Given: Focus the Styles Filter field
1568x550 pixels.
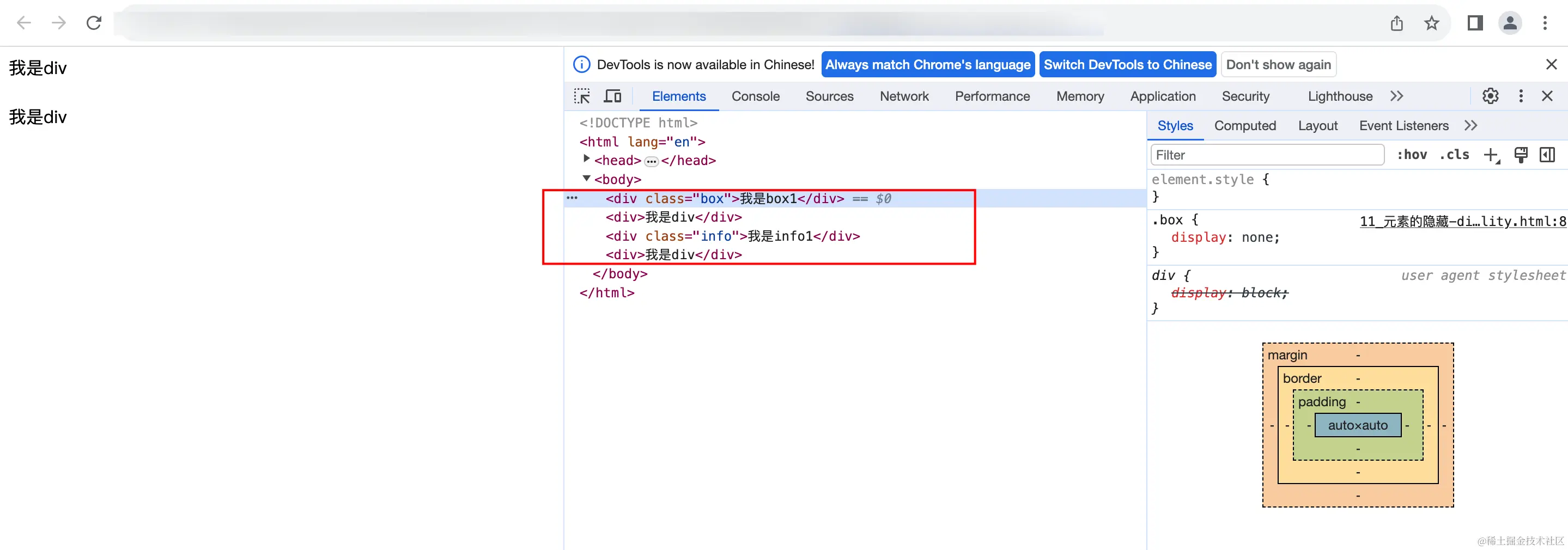Looking at the screenshot, I should coord(1267,155).
